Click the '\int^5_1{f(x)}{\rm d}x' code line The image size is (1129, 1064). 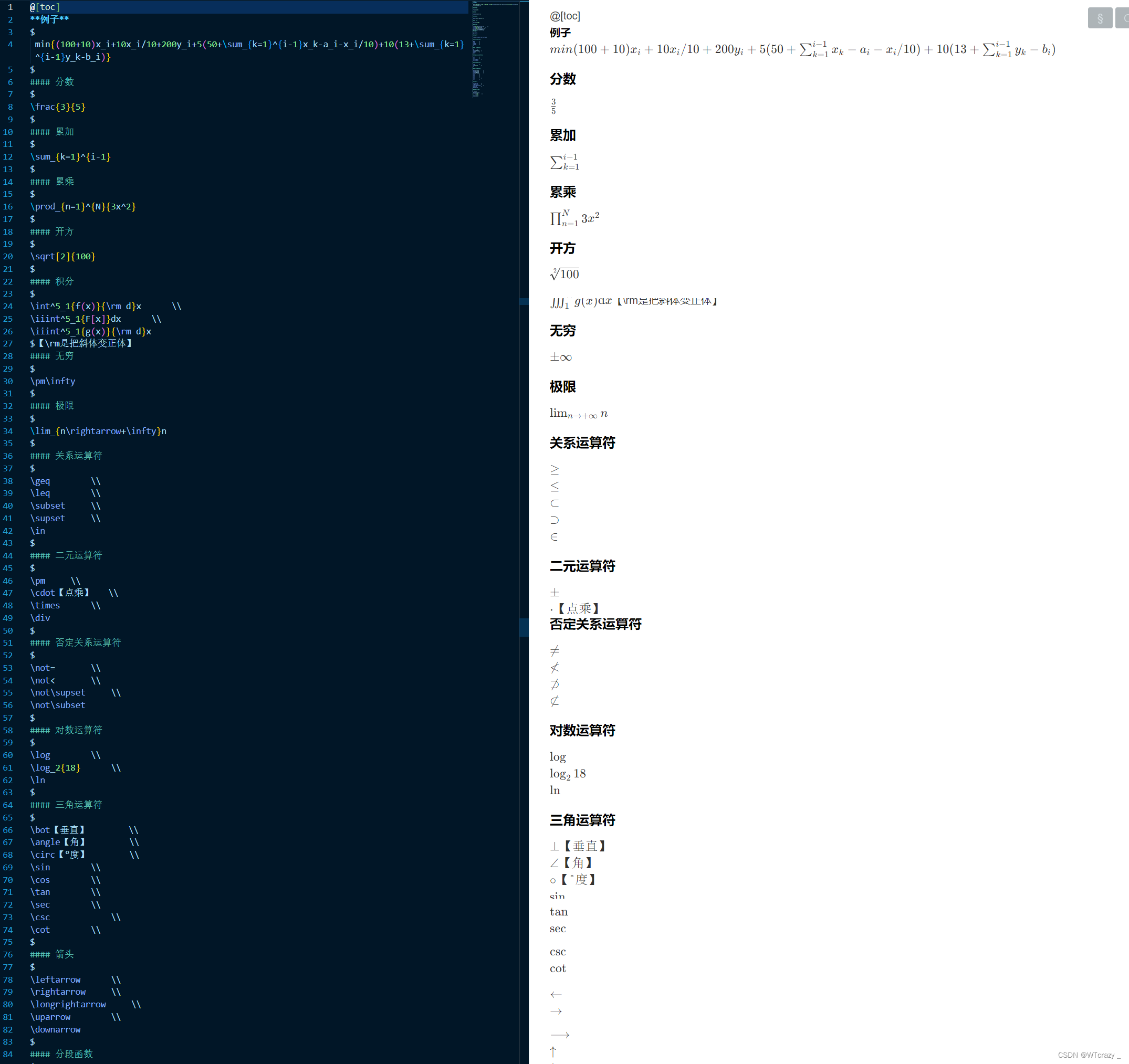click(x=86, y=307)
